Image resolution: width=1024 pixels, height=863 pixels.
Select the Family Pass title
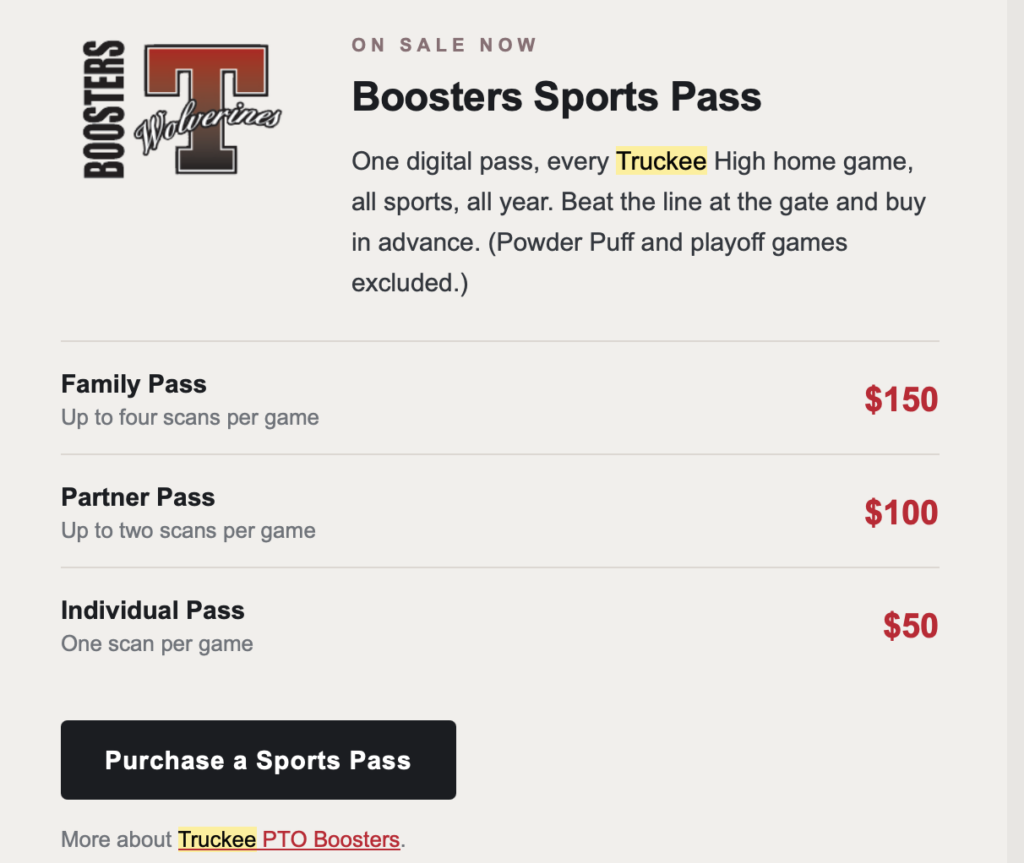[x=133, y=384]
